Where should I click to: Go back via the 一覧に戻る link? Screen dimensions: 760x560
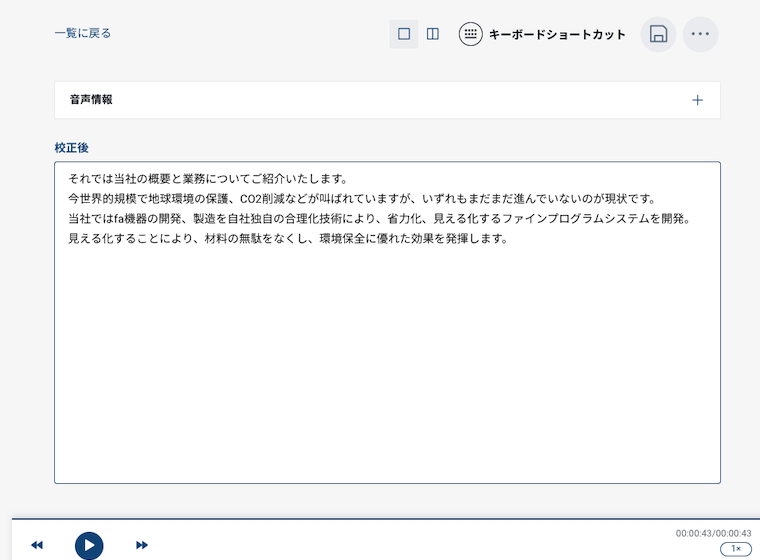(x=82, y=33)
